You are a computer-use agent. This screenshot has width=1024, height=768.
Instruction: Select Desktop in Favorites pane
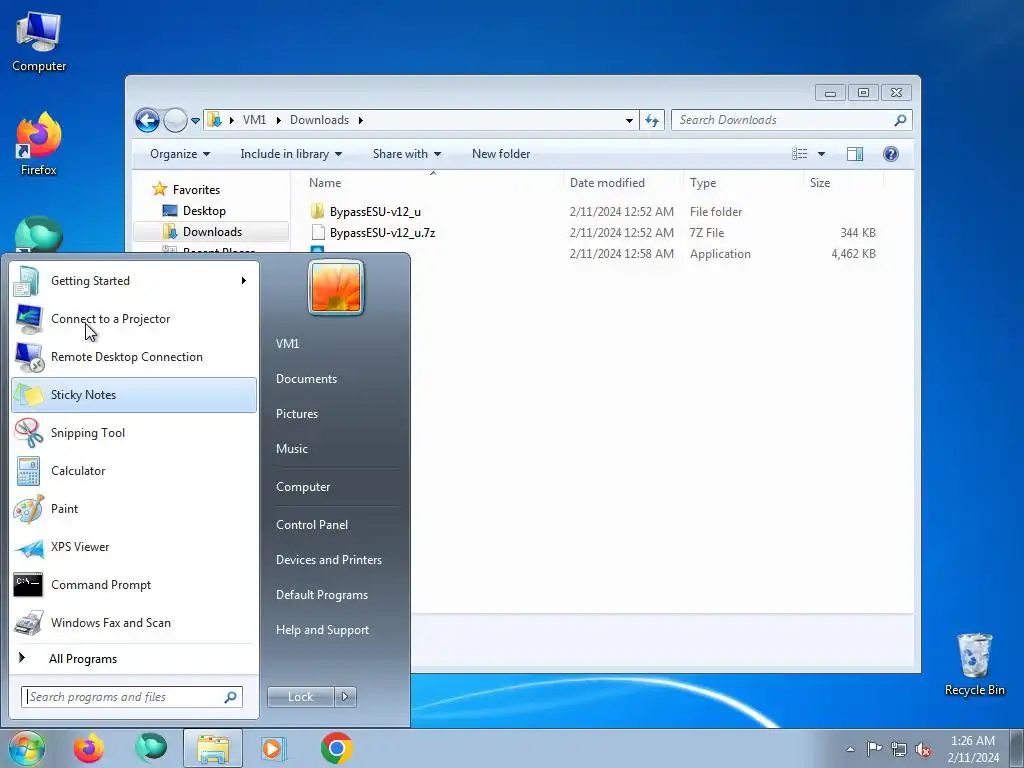pyautogui.click(x=204, y=211)
